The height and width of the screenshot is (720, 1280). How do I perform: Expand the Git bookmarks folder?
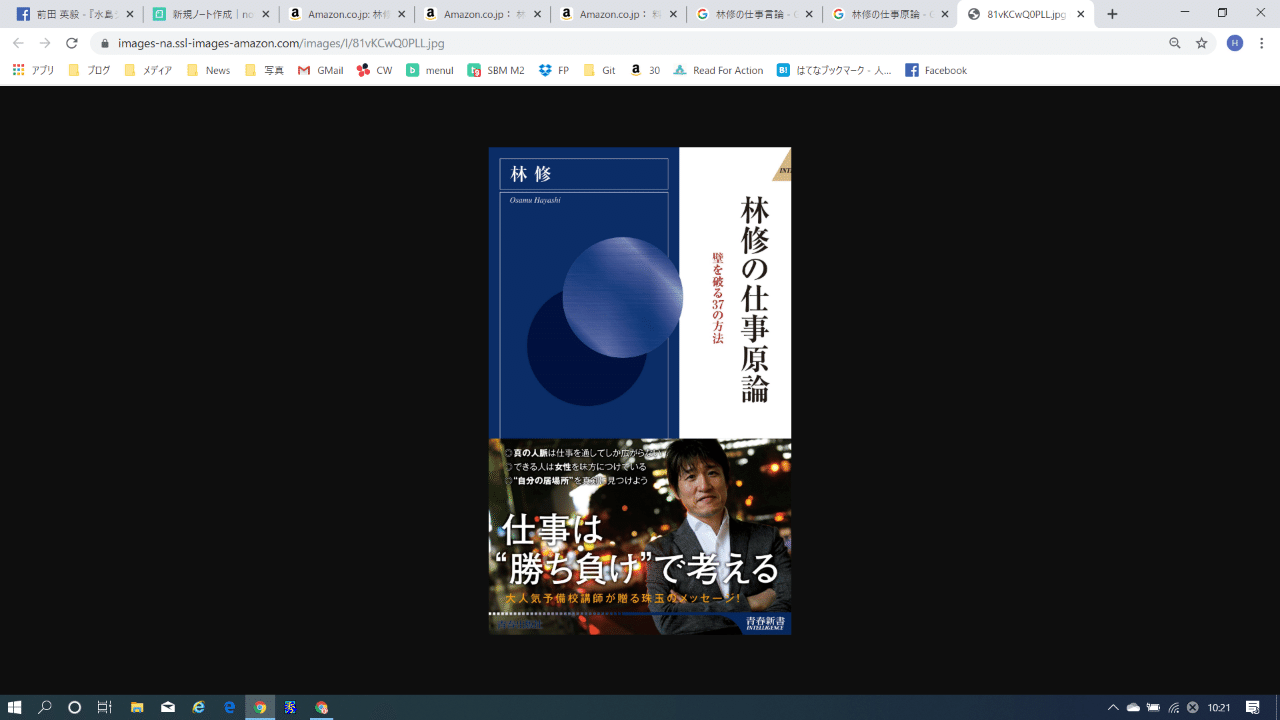(599, 70)
